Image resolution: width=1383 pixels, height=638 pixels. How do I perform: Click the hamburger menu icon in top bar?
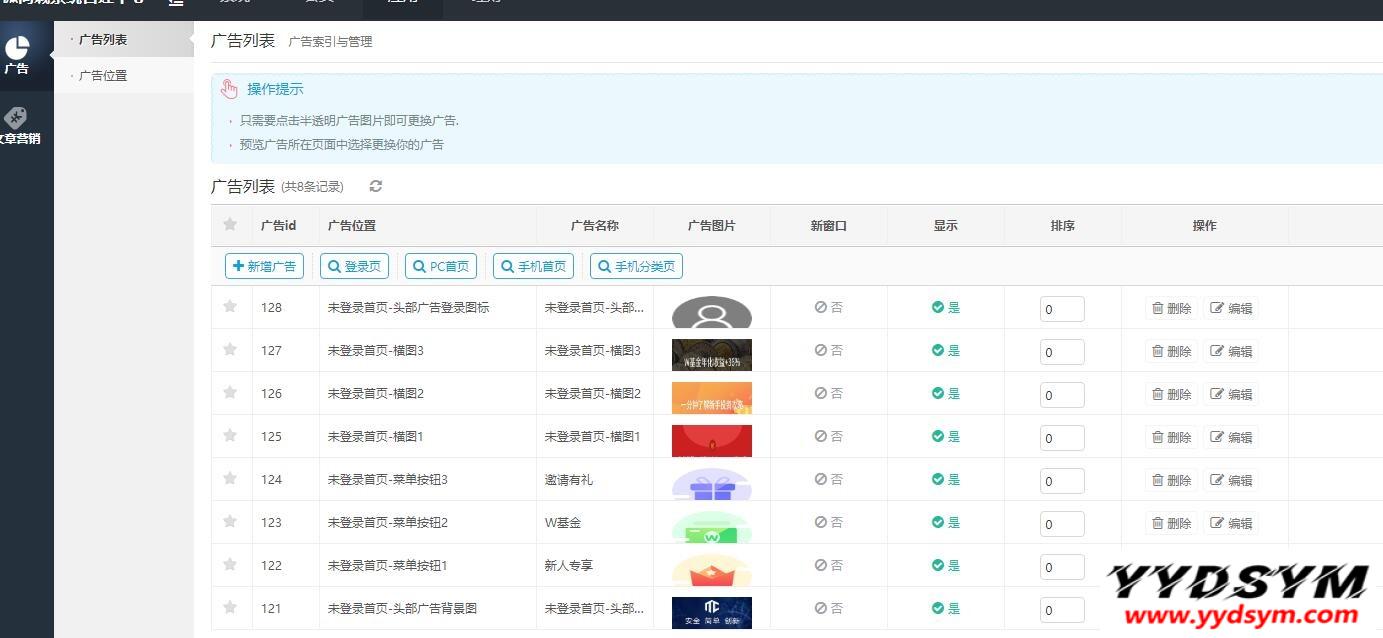click(176, 3)
